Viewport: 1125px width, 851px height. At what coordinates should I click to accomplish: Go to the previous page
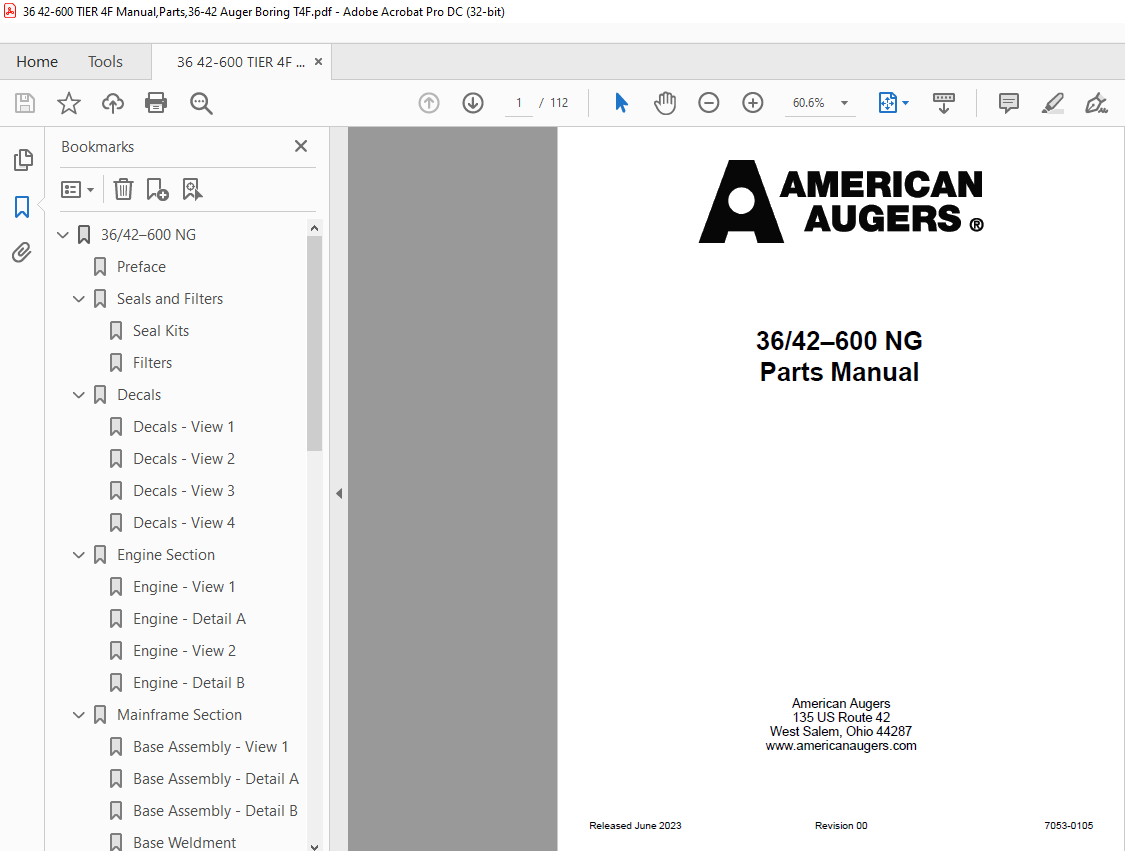point(429,103)
